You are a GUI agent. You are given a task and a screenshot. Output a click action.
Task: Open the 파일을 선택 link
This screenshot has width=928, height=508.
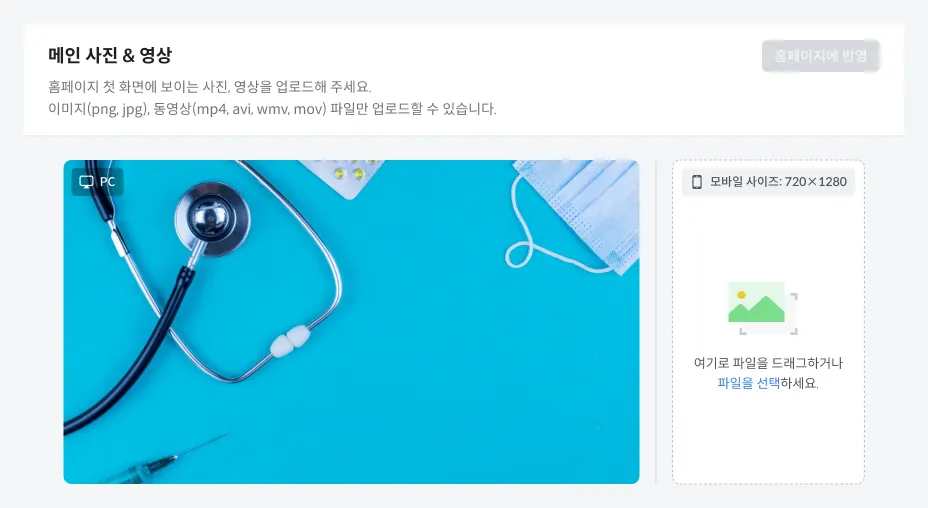[x=748, y=383]
